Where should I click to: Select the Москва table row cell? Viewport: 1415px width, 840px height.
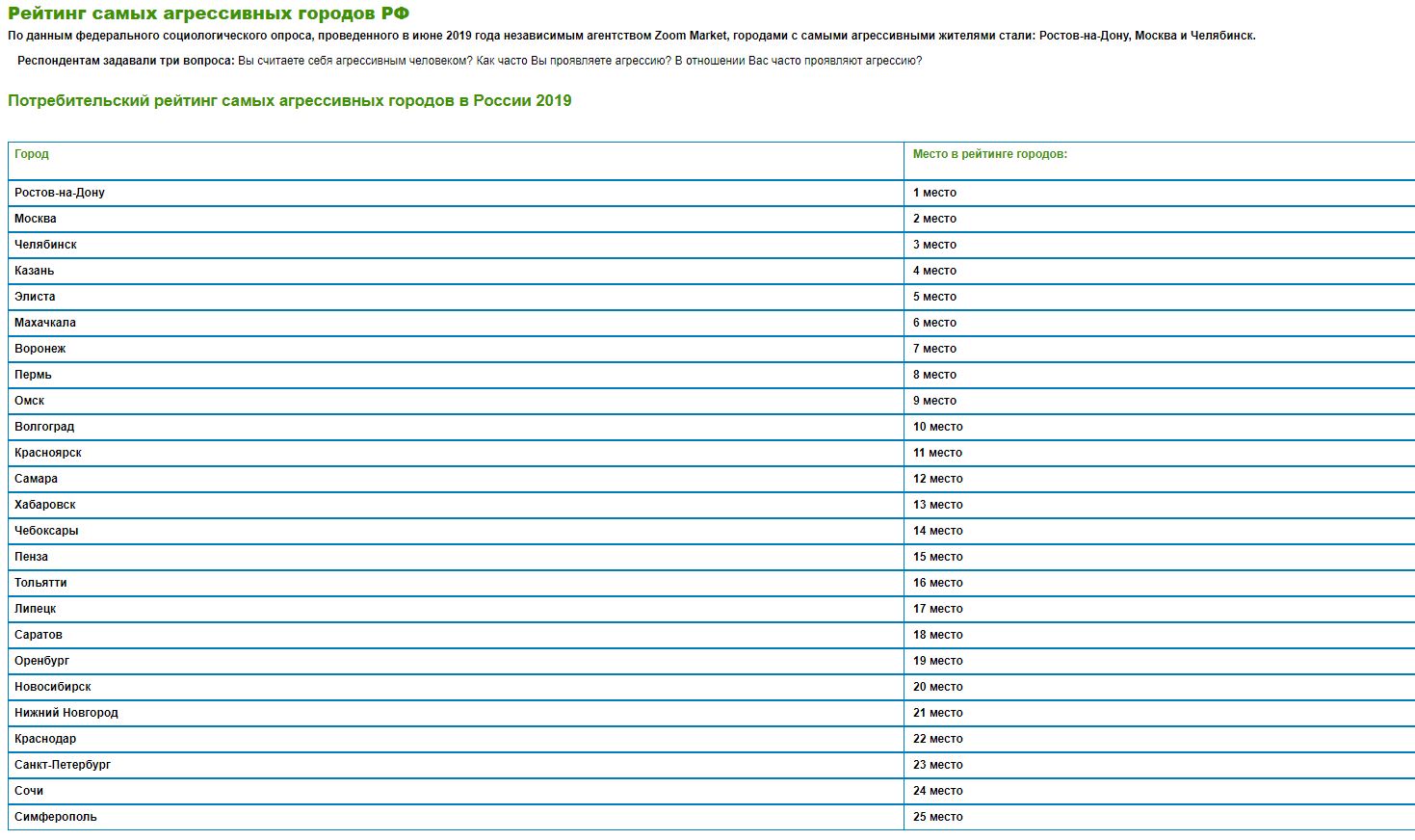click(36, 219)
